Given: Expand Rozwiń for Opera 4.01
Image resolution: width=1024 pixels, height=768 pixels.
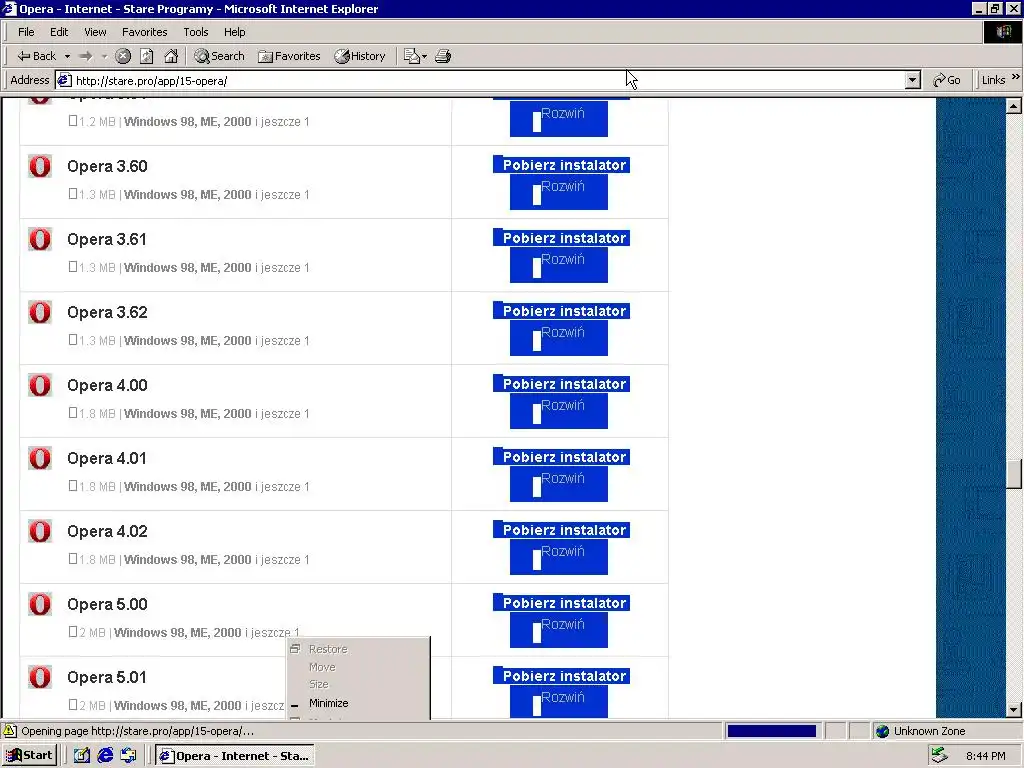Looking at the screenshot, I should 559,485.
